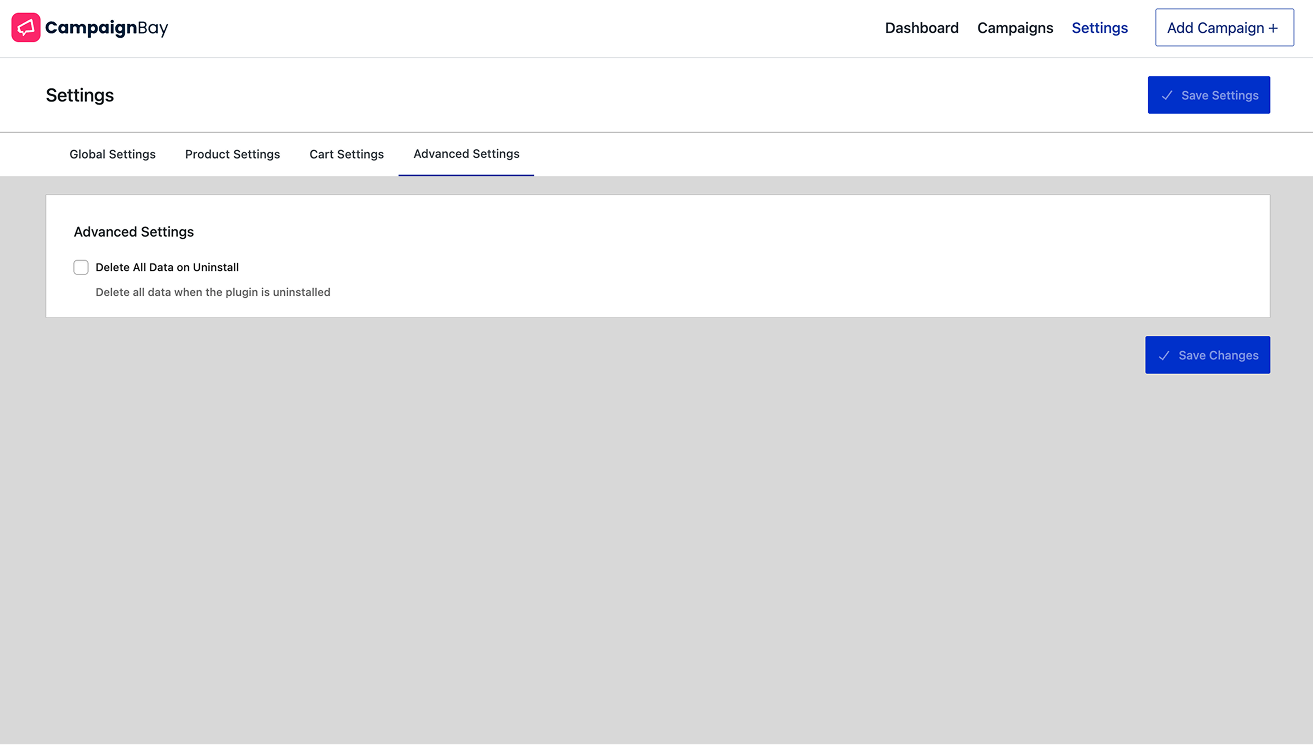
Task: Select the Cart Settings tab
Action: click(346, 154)
